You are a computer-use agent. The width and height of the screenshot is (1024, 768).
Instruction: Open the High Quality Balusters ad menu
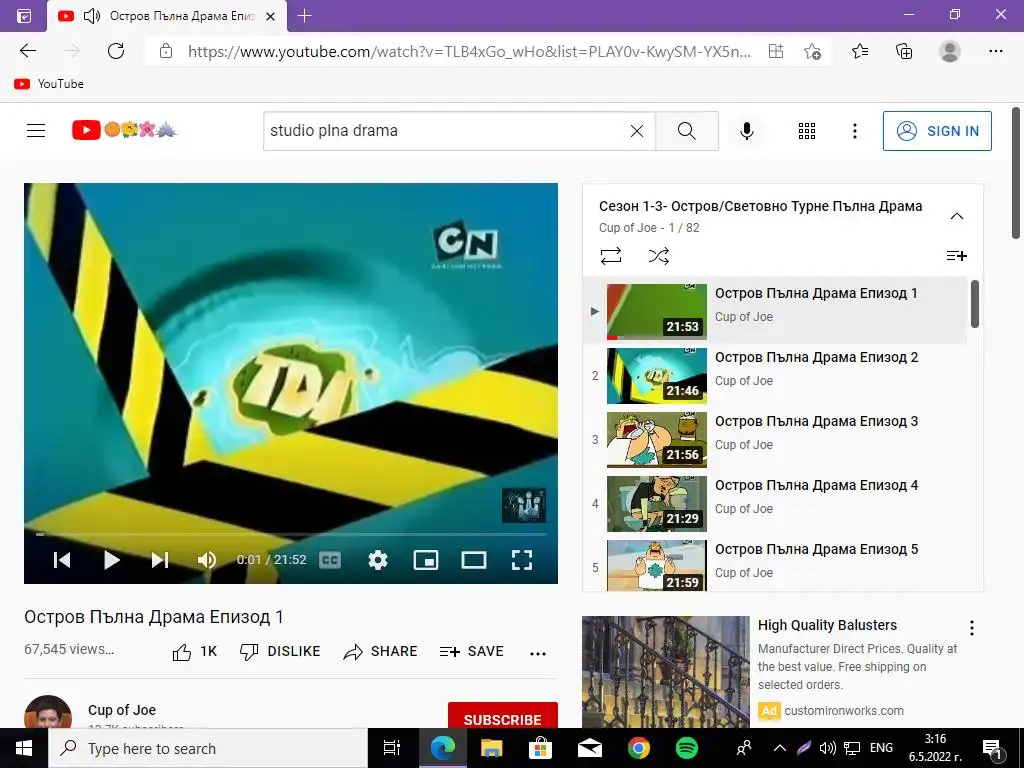tap(972, 628)
